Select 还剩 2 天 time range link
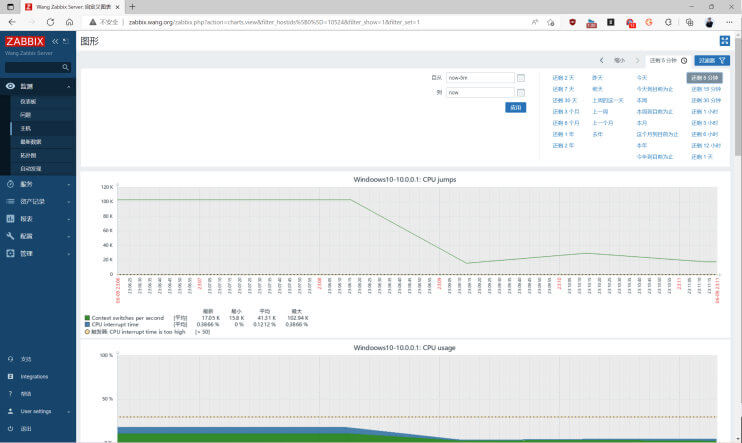The width and height of the screenshot is (742, 443). point(563,78)
